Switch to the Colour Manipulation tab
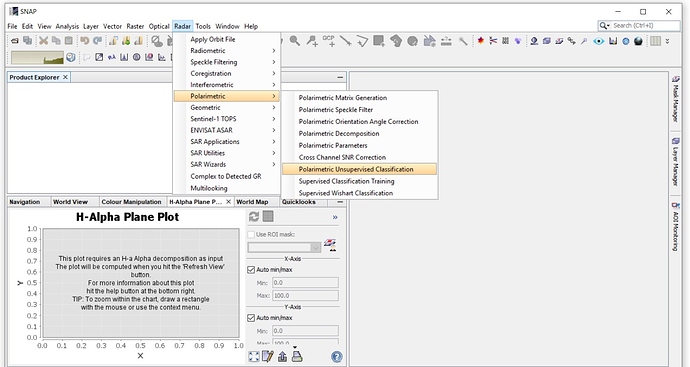The height and width of the screenshot is (367, 690). coord(131,202)
